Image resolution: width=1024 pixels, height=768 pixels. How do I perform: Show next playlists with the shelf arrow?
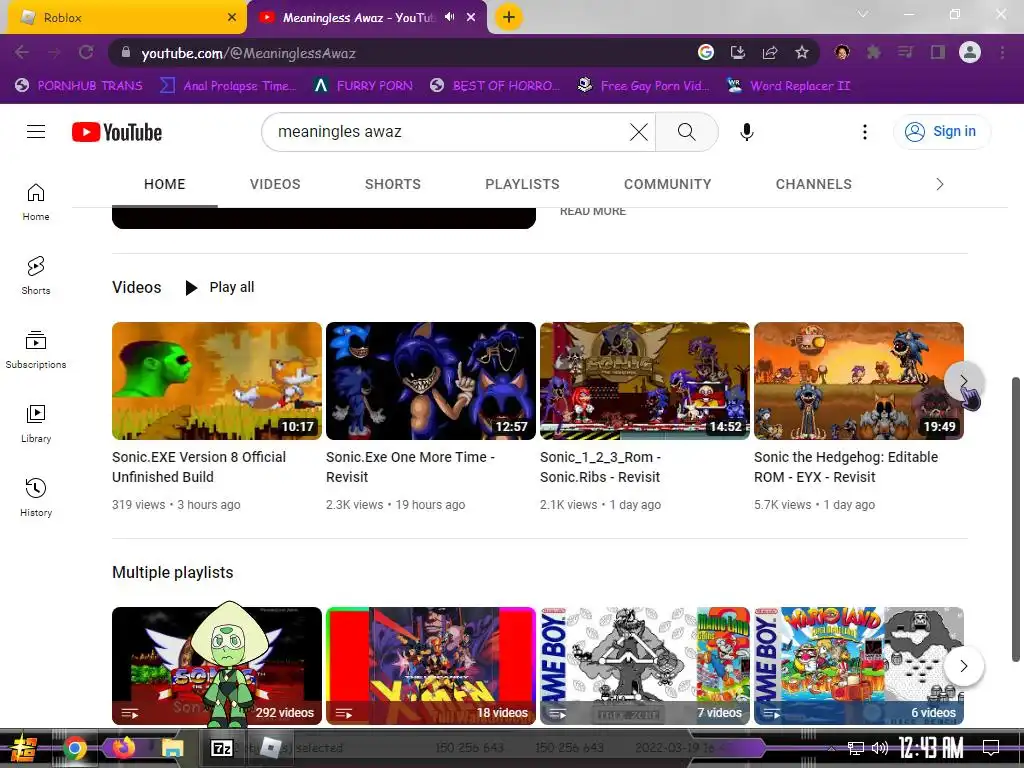[964, 666]
